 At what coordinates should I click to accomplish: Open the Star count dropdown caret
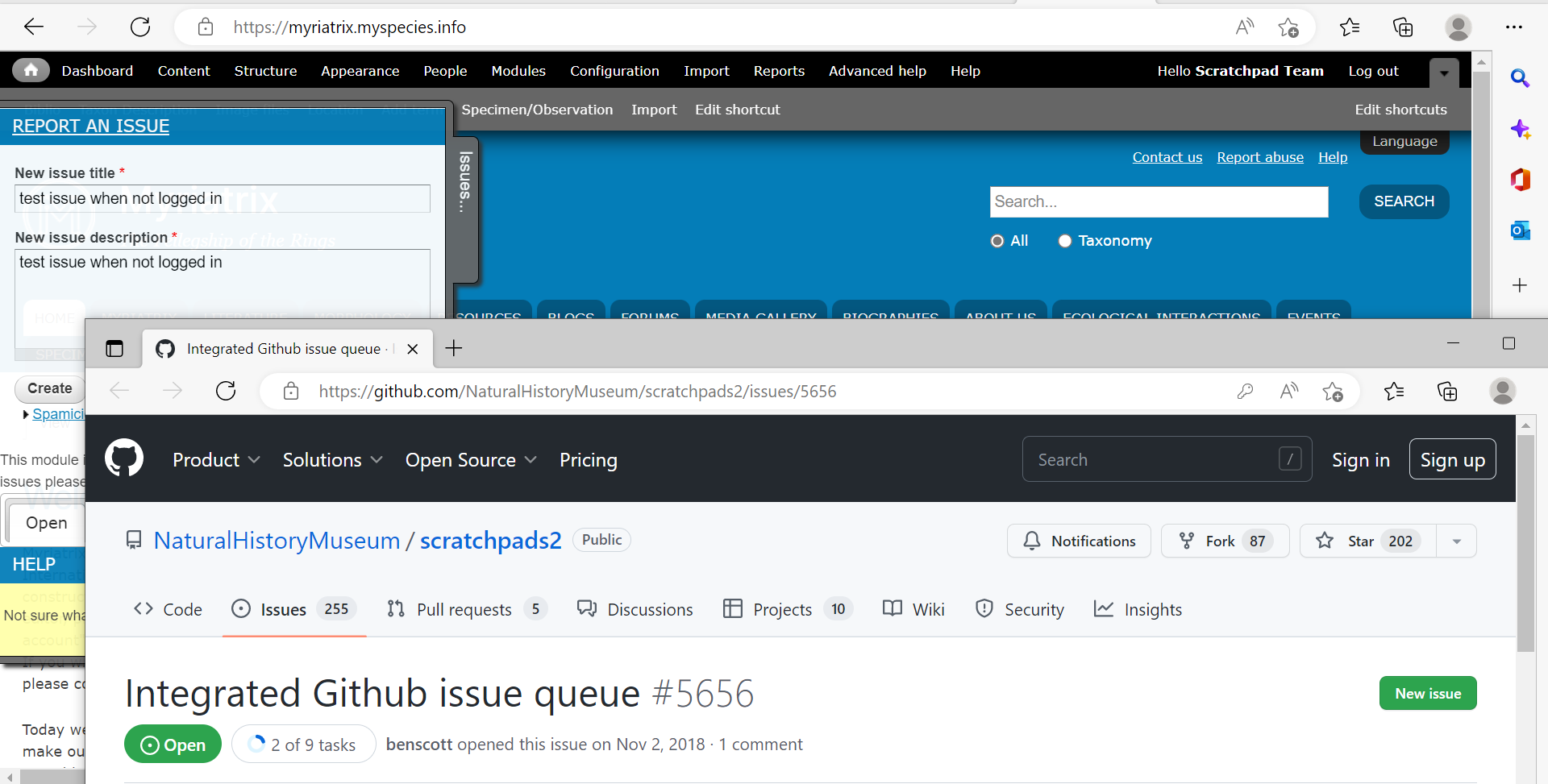pyautogui.click(x=1456, y=541)
